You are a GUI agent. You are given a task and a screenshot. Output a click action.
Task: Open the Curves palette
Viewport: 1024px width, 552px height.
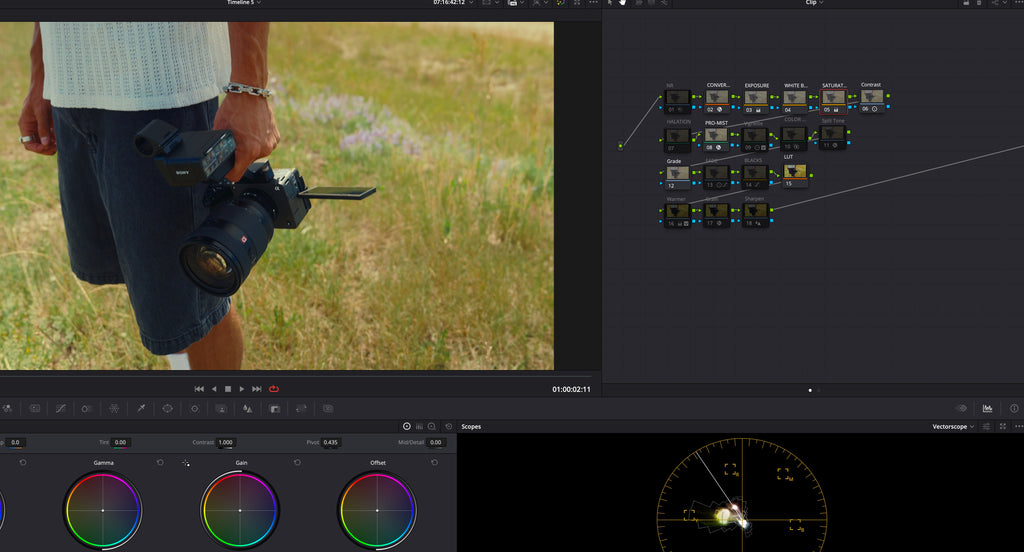[61, 408]
